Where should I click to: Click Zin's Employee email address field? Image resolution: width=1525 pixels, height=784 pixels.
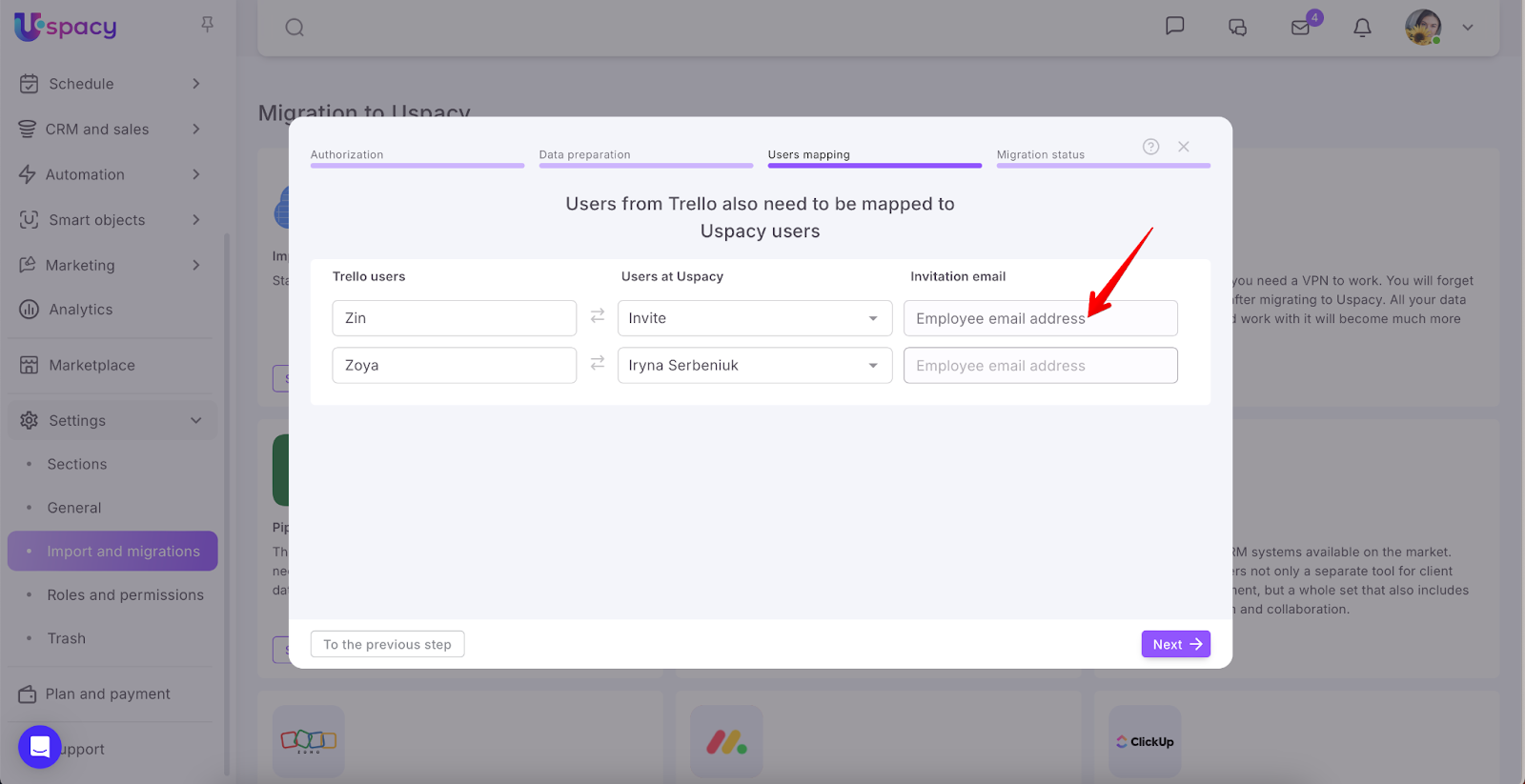pyautogui.click(x=1040, y=319)
